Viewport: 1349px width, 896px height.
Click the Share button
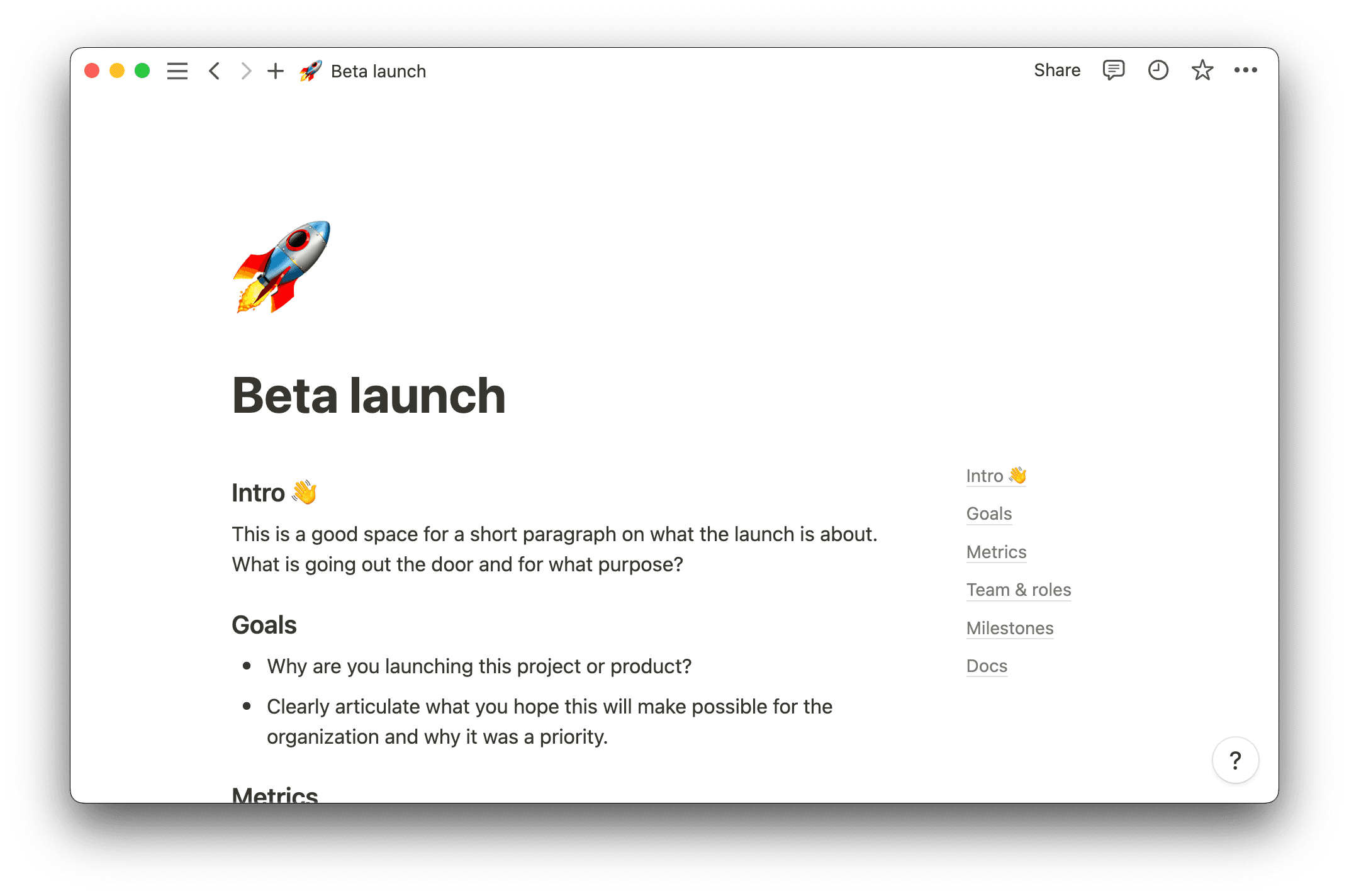(x=1056, y=70)
